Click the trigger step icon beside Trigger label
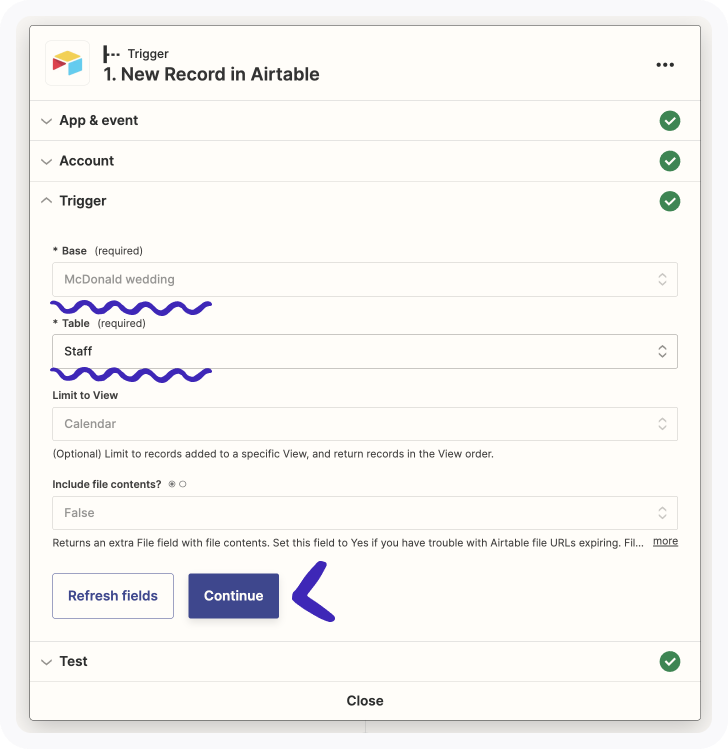Image resolution: width=728 pixels, height=749 pixels. tap(112, 54)
